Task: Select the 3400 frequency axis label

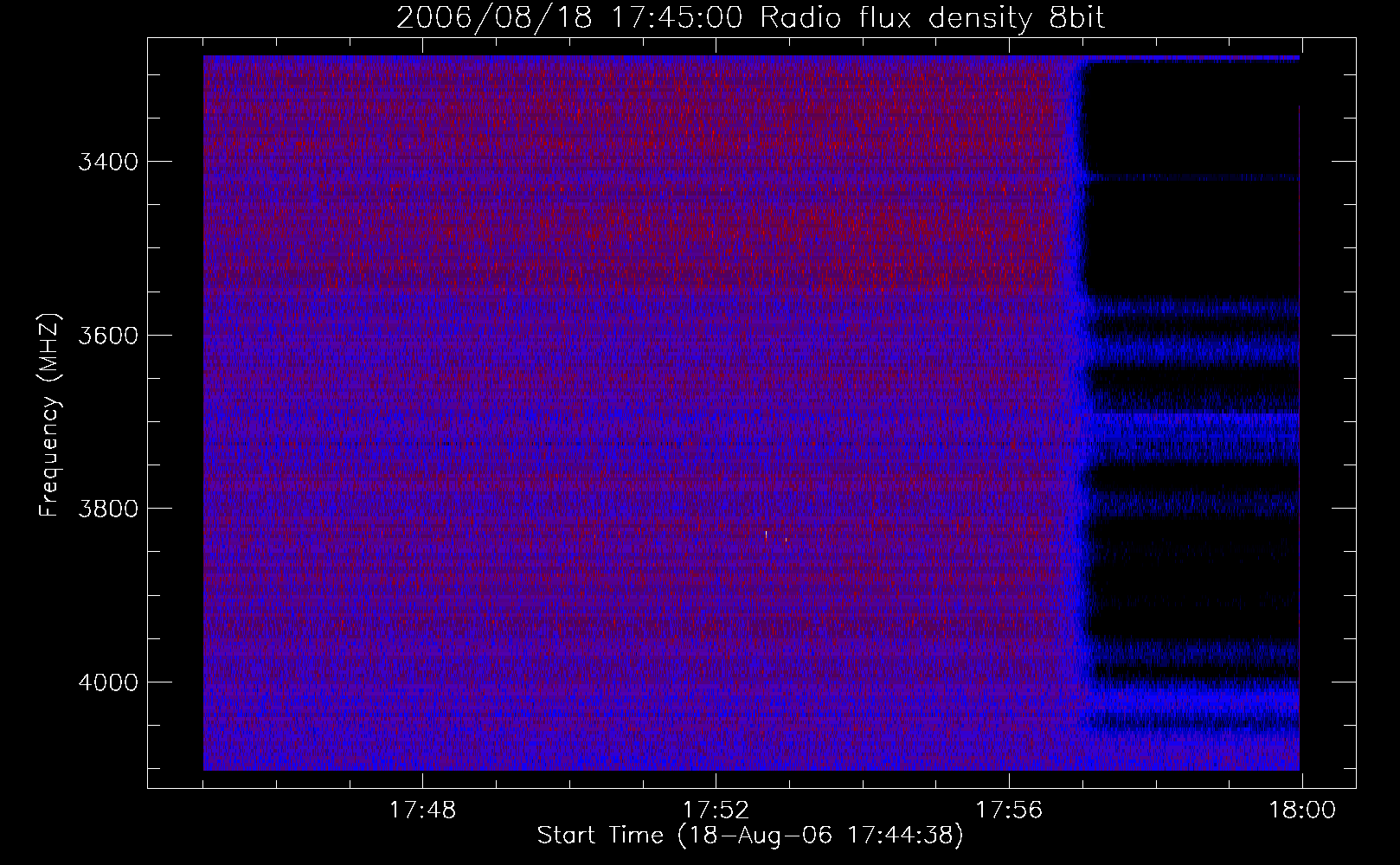Action: click(x=108, y=162)
